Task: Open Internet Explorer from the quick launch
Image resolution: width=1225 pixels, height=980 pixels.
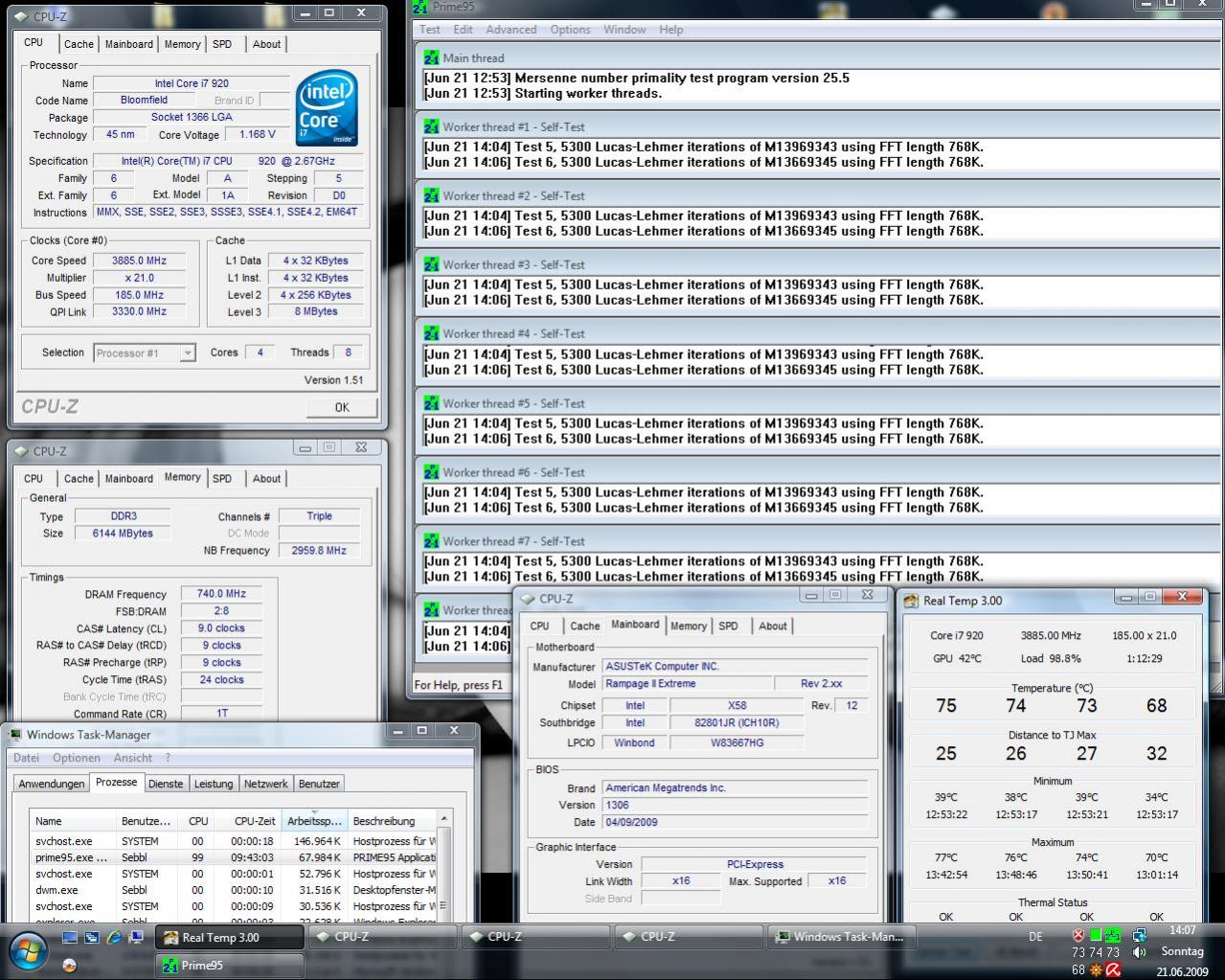Action: (x=114, y=937)
